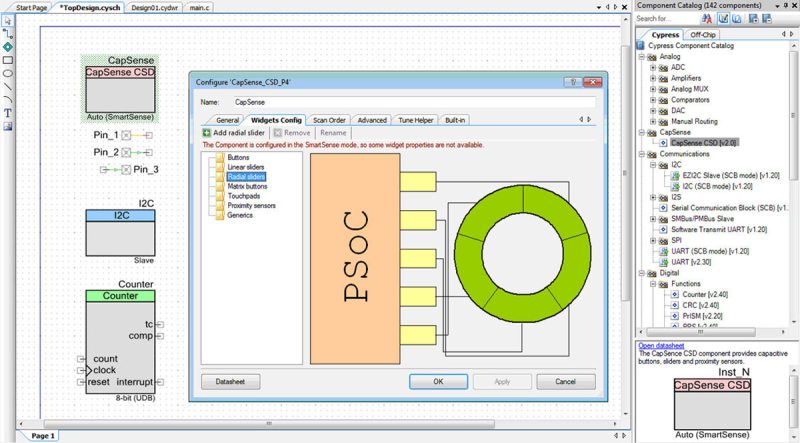This screenshot has height=443, width=800.
Task: Click the Datasheet button
Action: (230, 382)
